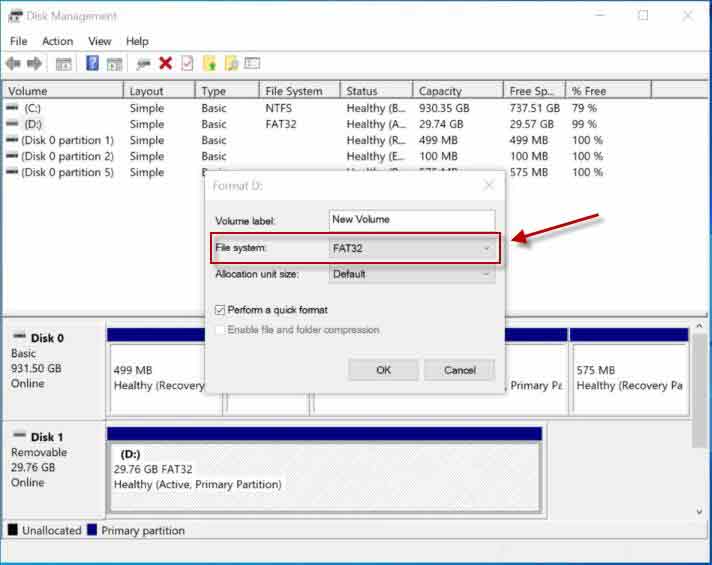The height and width of the screenshot is (565, 712).
Task: Click the scroll down arrow in disk pane
Action: point(699,510)
